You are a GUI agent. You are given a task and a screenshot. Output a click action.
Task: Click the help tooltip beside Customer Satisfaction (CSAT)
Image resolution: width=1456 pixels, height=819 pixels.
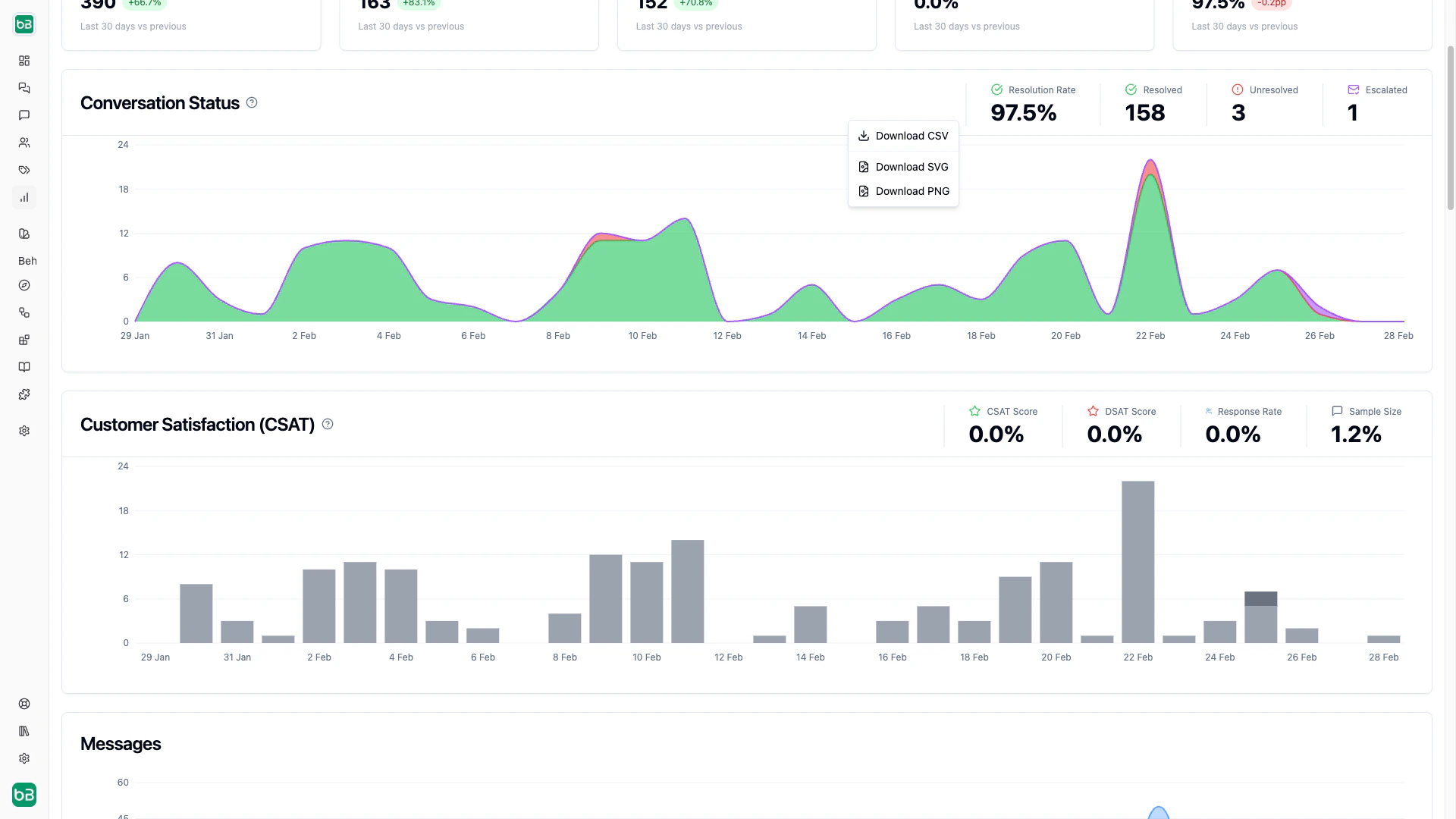[x=328, y=424]
